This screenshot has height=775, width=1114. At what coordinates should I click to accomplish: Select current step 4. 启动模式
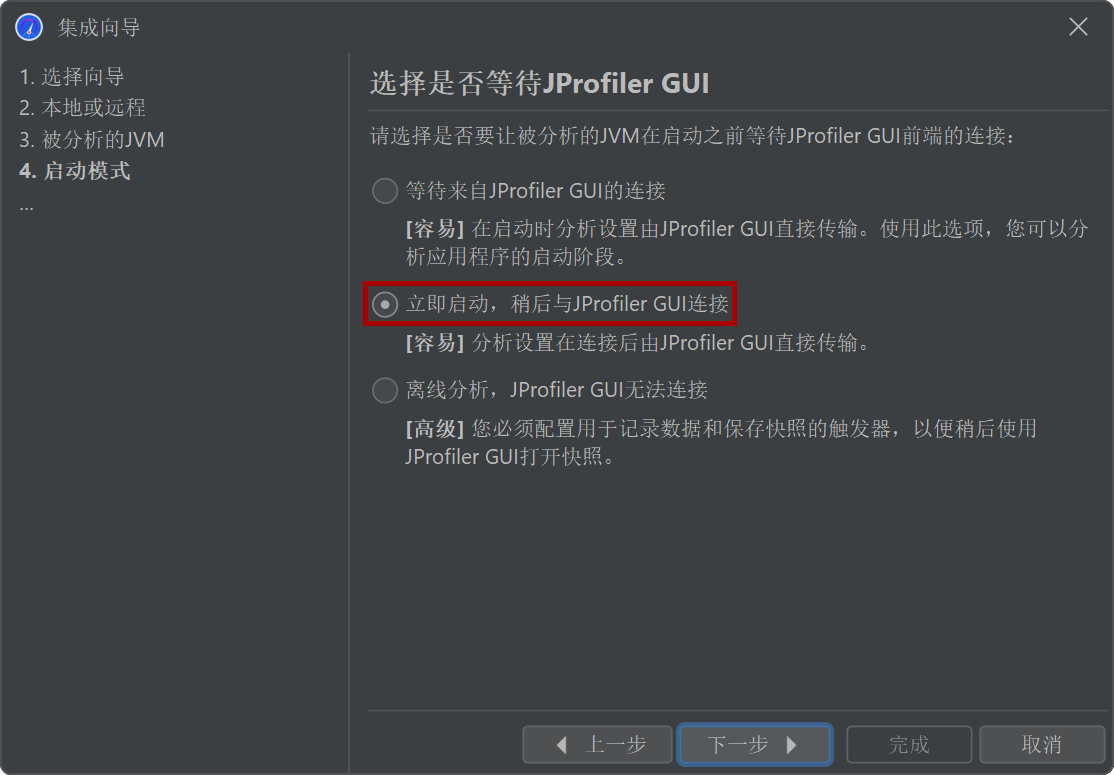tap(75, 170)
